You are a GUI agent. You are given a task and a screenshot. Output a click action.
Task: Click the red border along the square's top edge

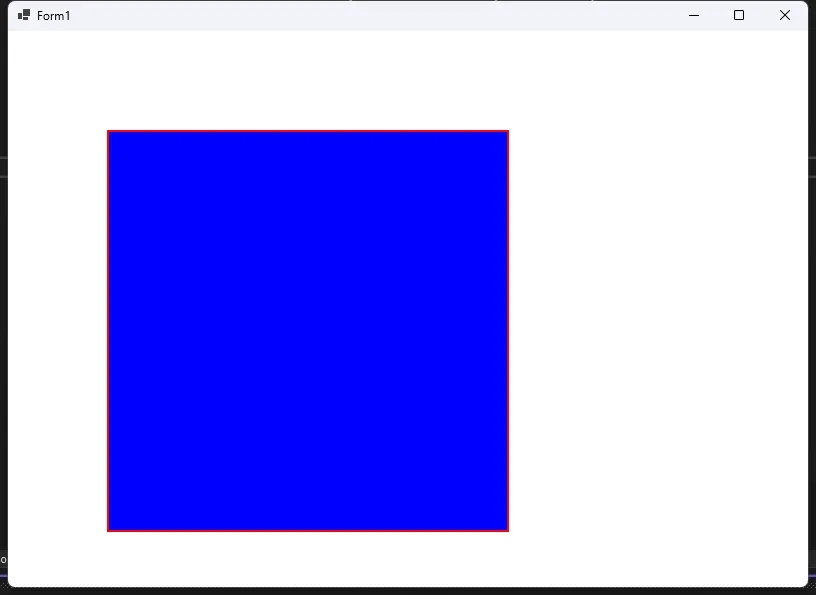coord(308,131)
